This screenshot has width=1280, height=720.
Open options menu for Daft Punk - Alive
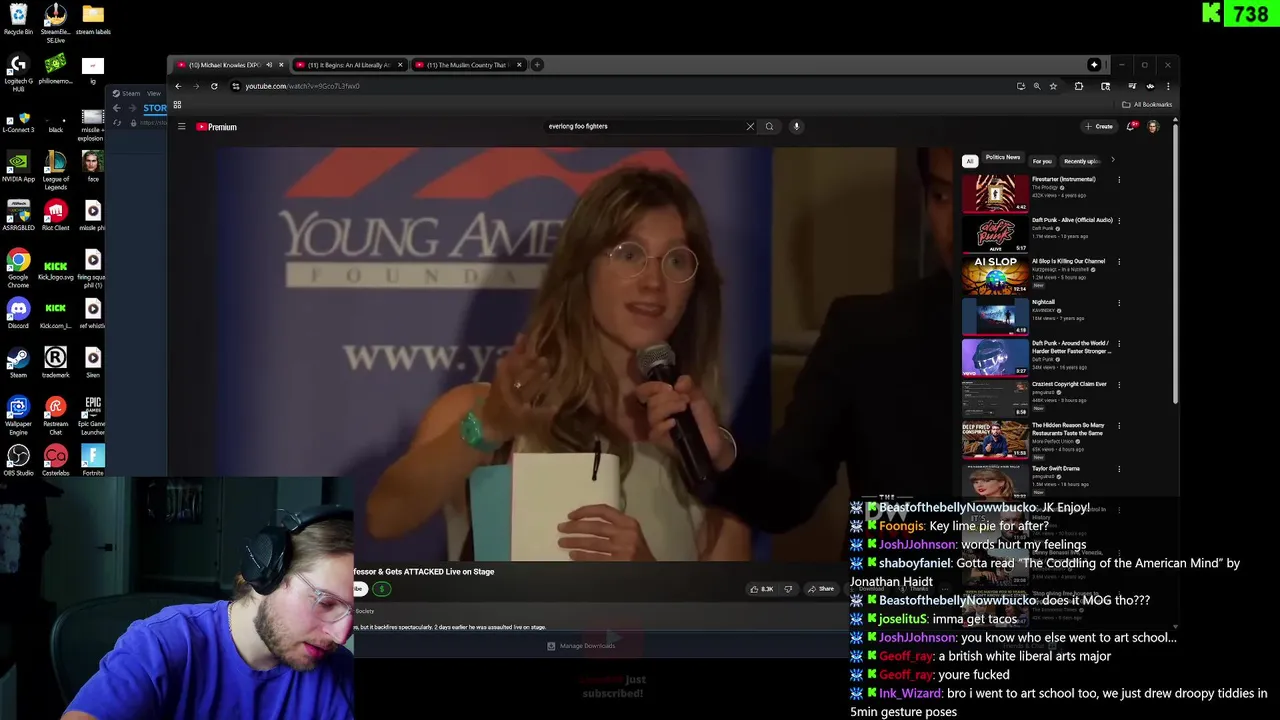(1119, 220)
